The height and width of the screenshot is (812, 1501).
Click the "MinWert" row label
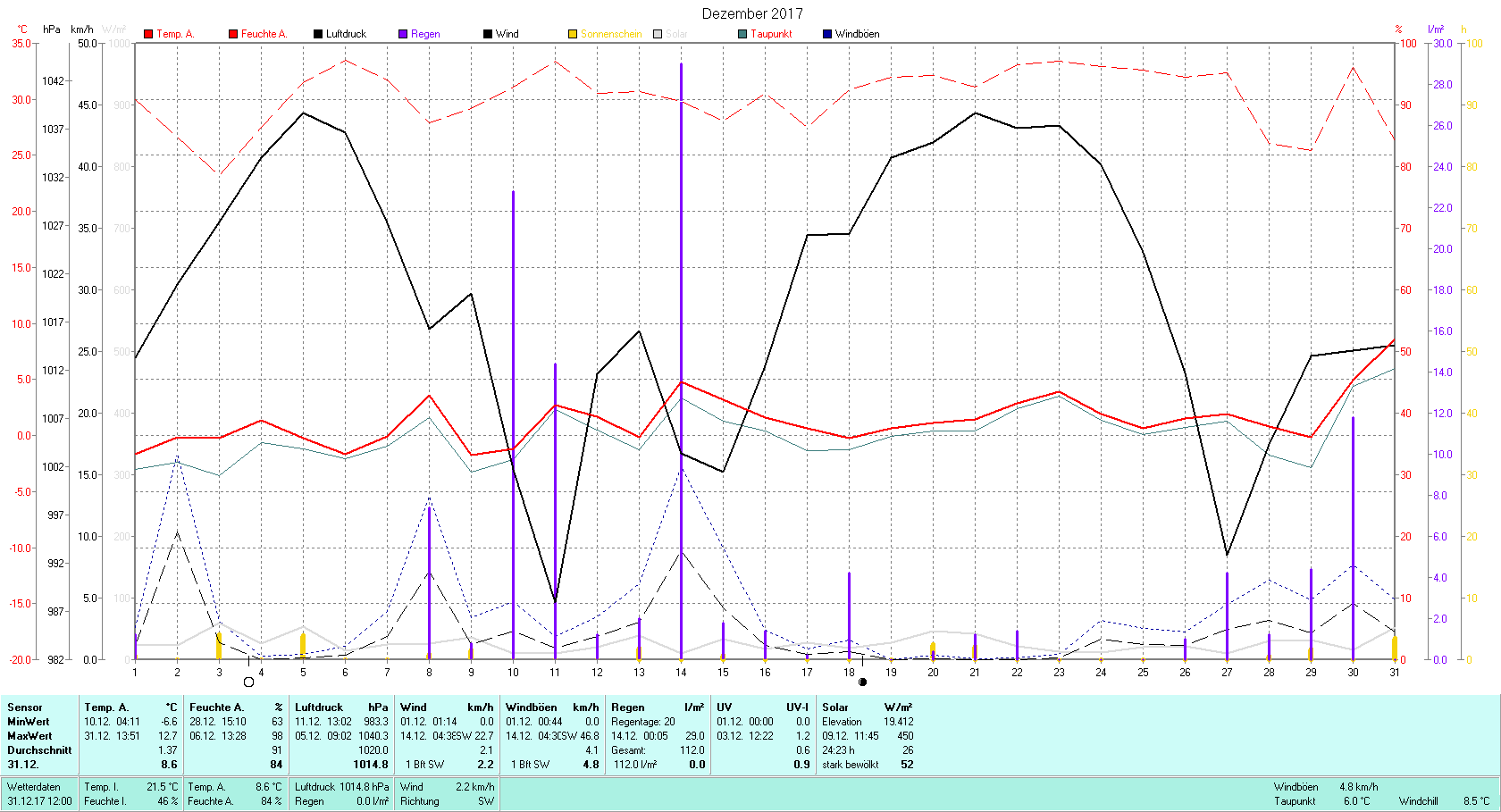pyautogui.click(x=29, y=722)
